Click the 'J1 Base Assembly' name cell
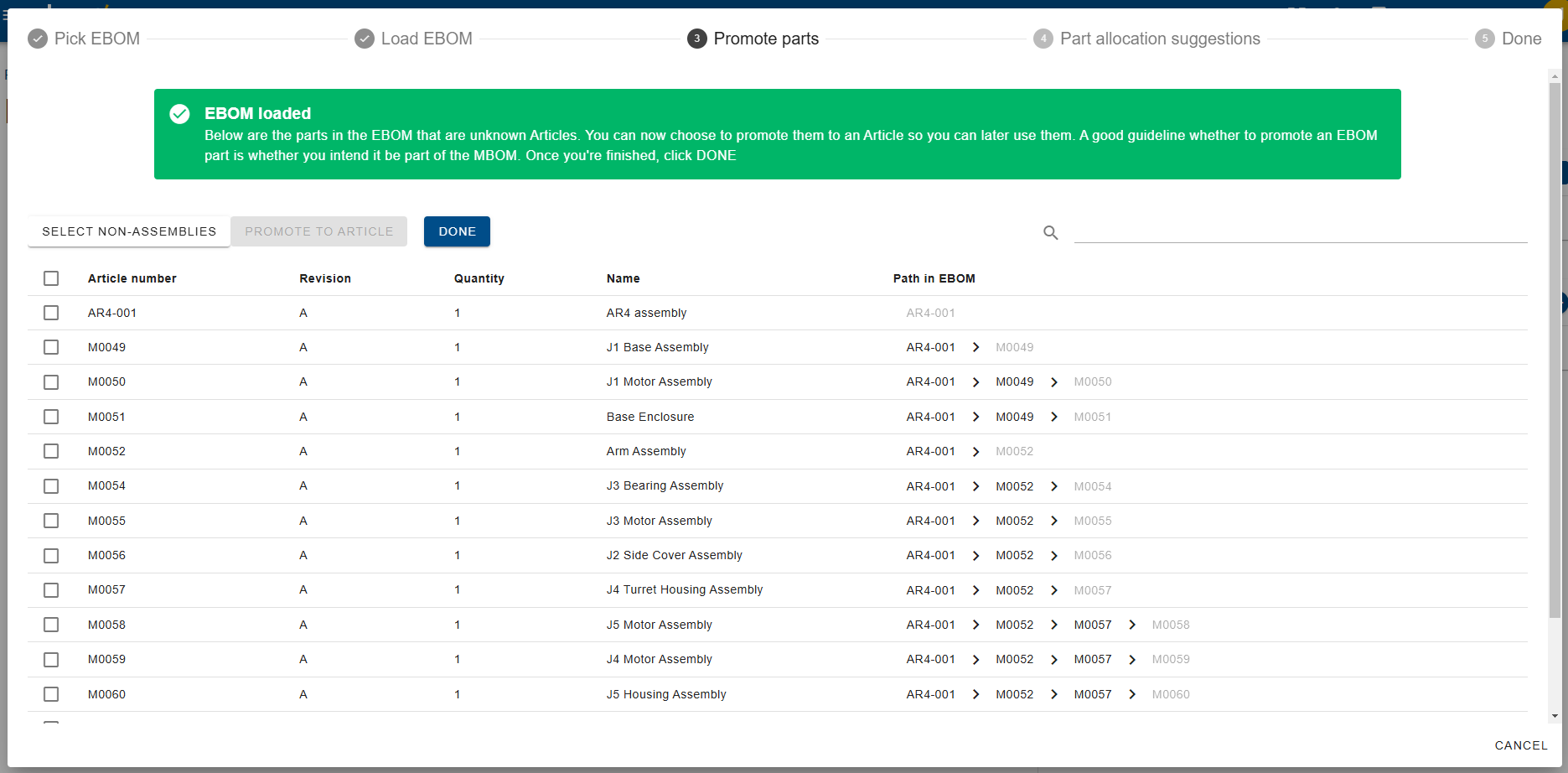This screenshot has height=773, width=1568. pyautogui.click(x=658, y=347)
